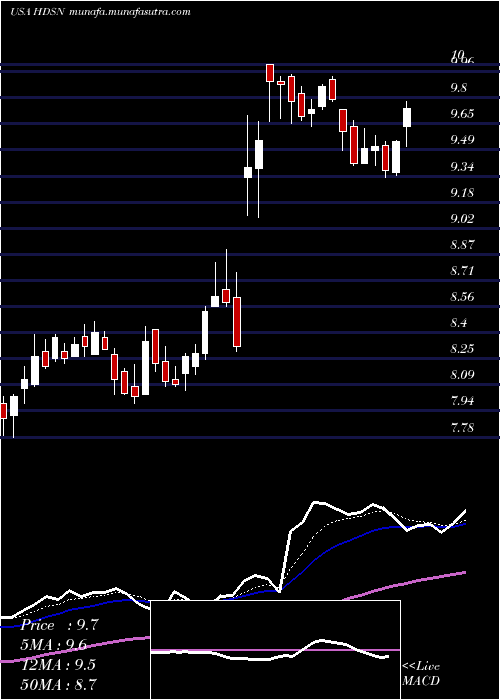
Task: Click the 8.56 price axis label
Action: (462, 297)
